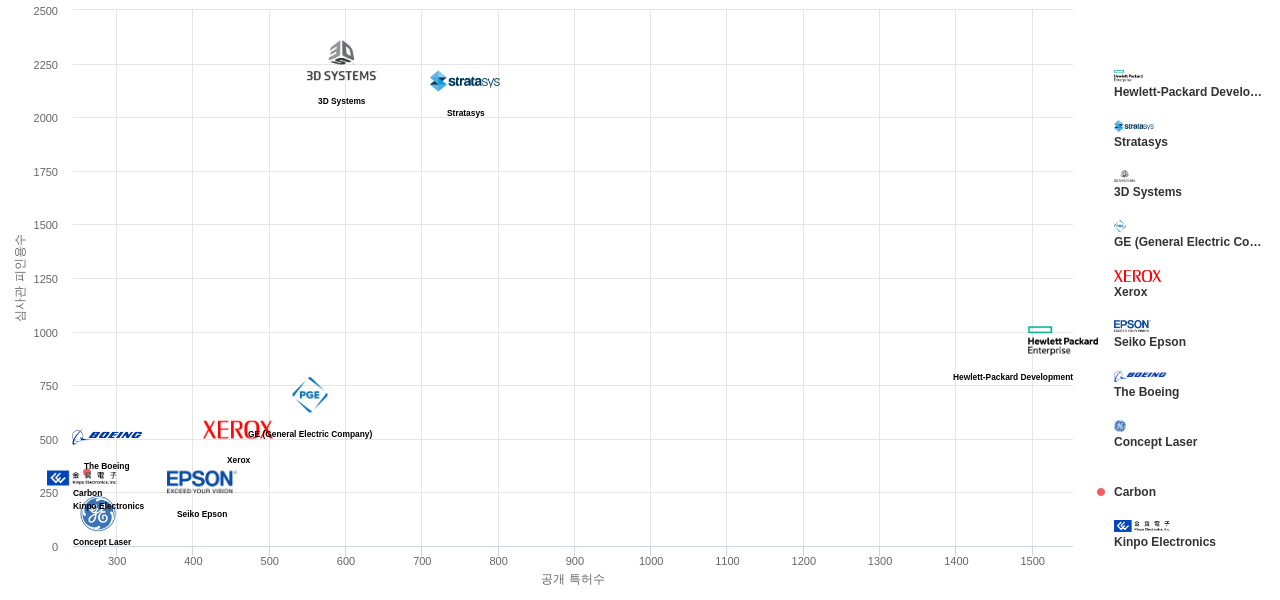Click the Stratasys logo data point
The image size is (1280, 600).
pyautogui.click(x=465, y=81)
